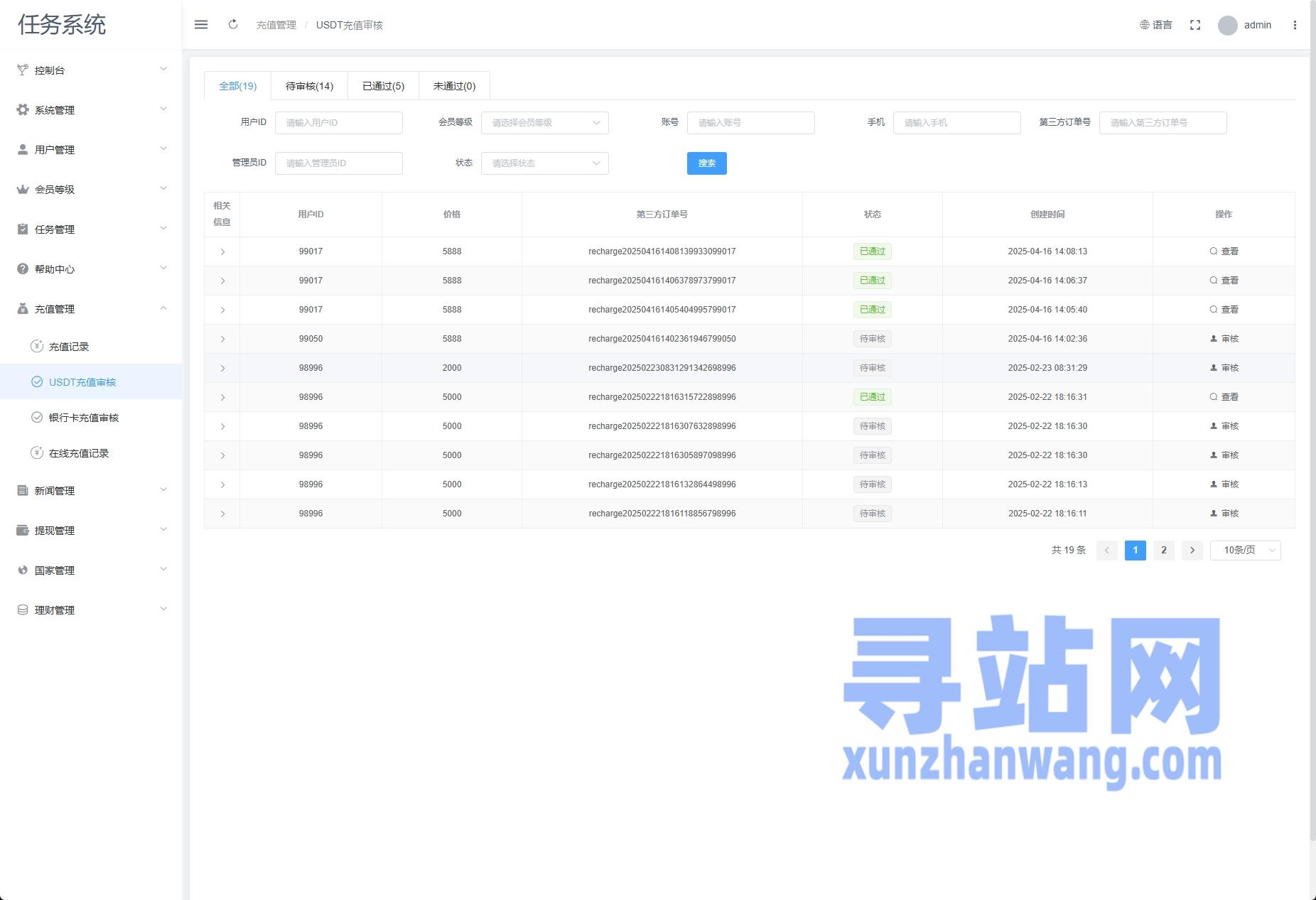Click the 会员等级 crown icon
Screen dimensions: 1316x900
pyautogui.click(x=23, y=190)
